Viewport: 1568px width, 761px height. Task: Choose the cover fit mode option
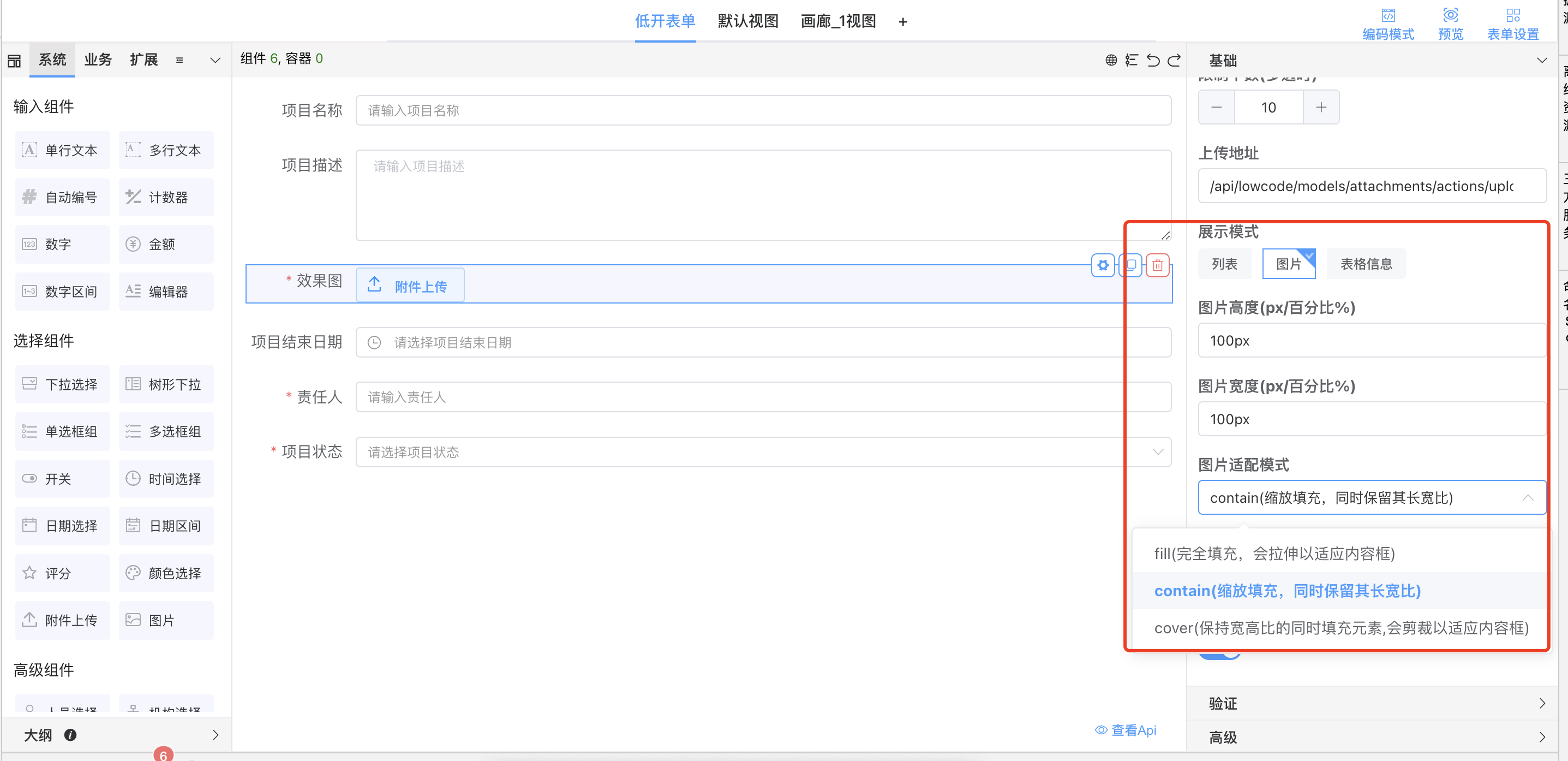coord(1341,628)
